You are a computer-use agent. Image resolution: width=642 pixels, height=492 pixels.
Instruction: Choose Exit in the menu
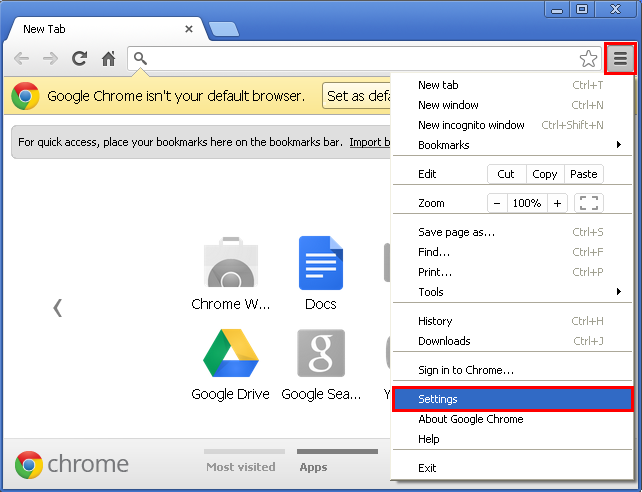(x=512, y=468)
